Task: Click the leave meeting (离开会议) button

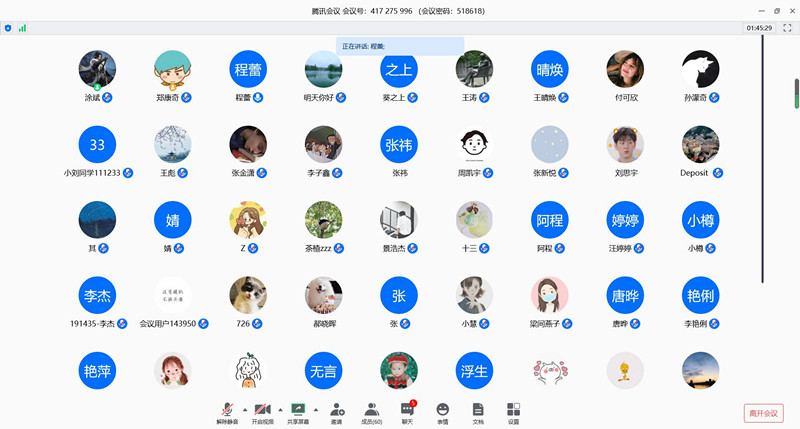Action: pos(765,413)
